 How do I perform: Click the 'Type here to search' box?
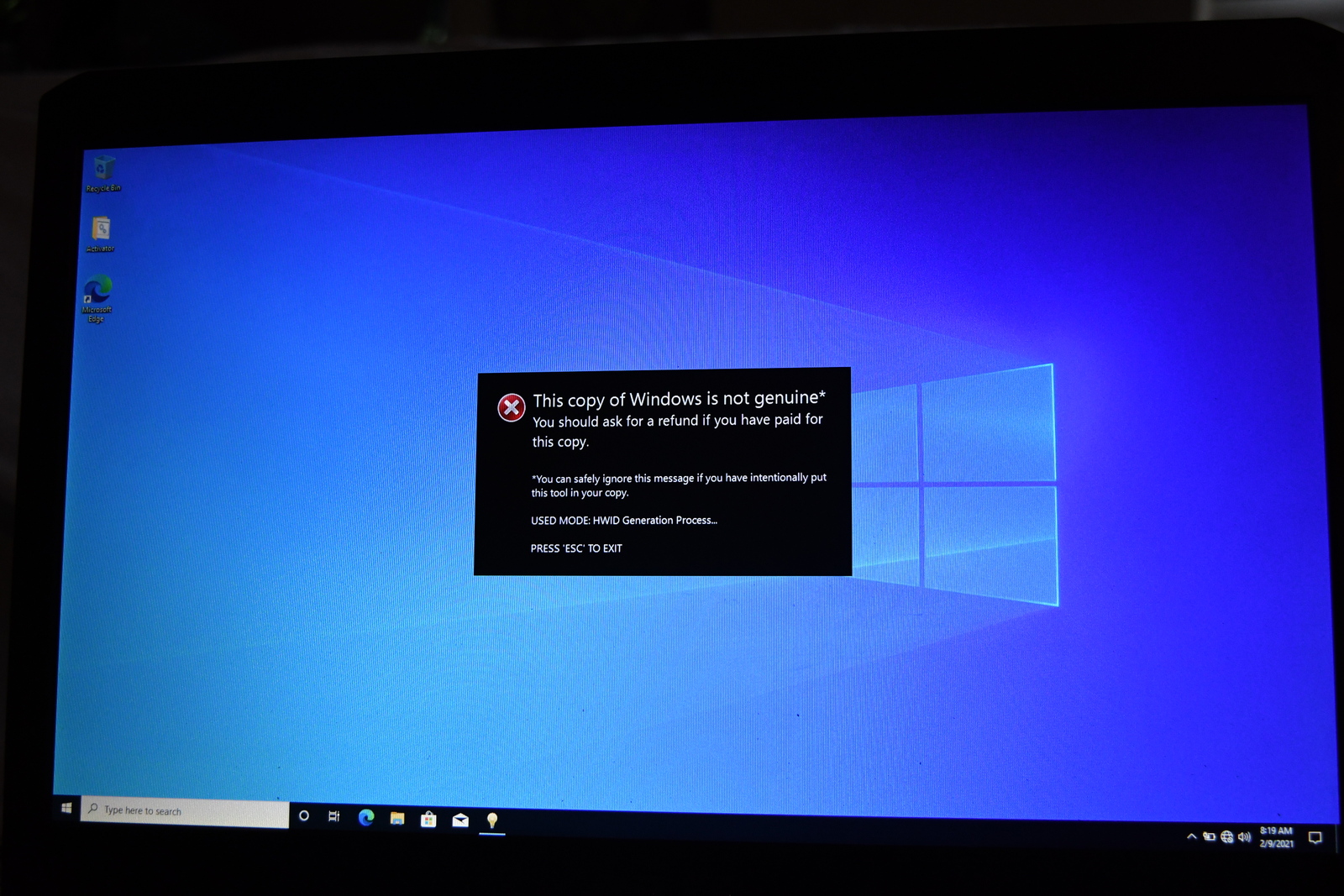click(x=185, y=811)
